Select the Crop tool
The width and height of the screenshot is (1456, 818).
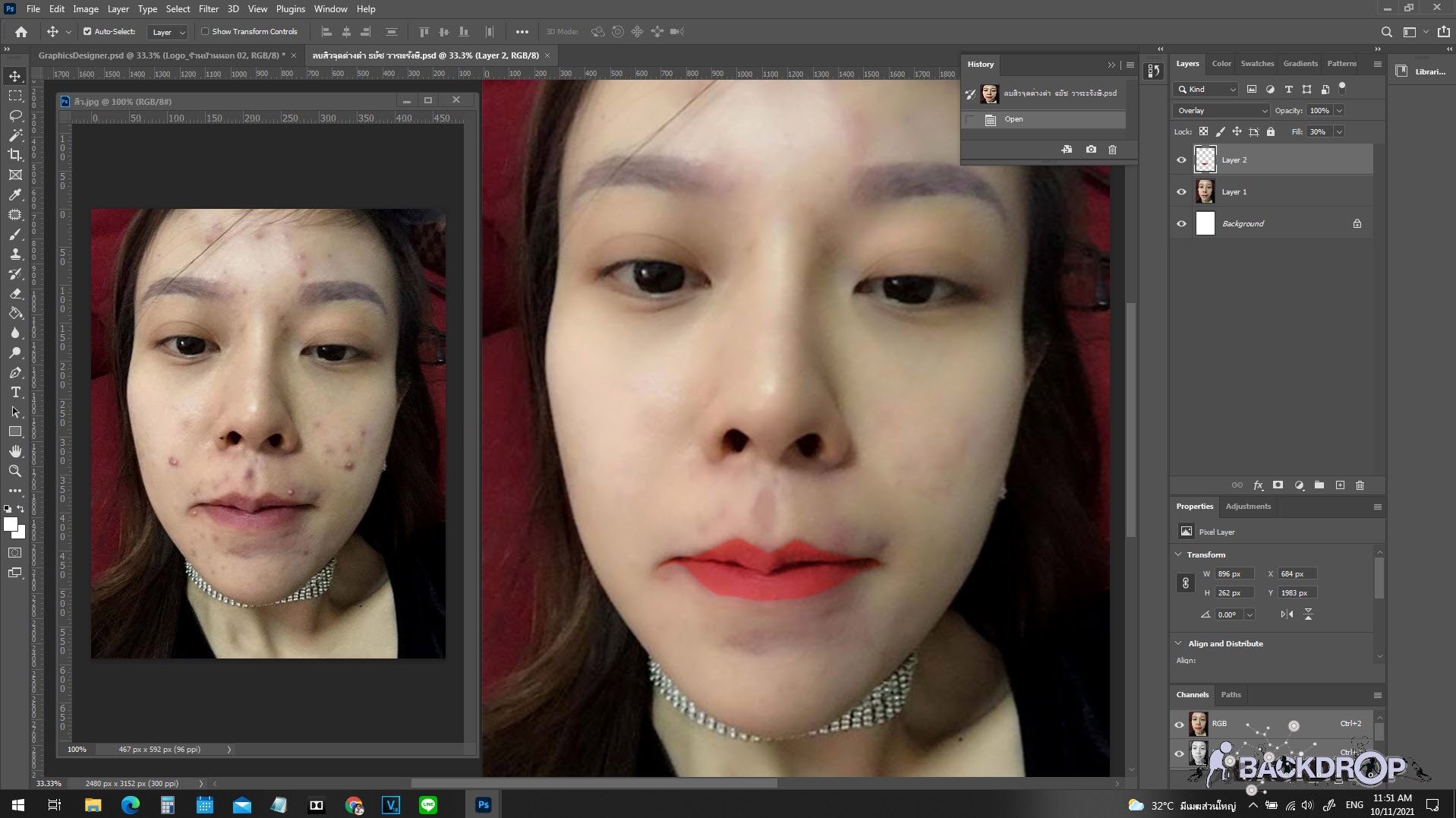[15, 155]
